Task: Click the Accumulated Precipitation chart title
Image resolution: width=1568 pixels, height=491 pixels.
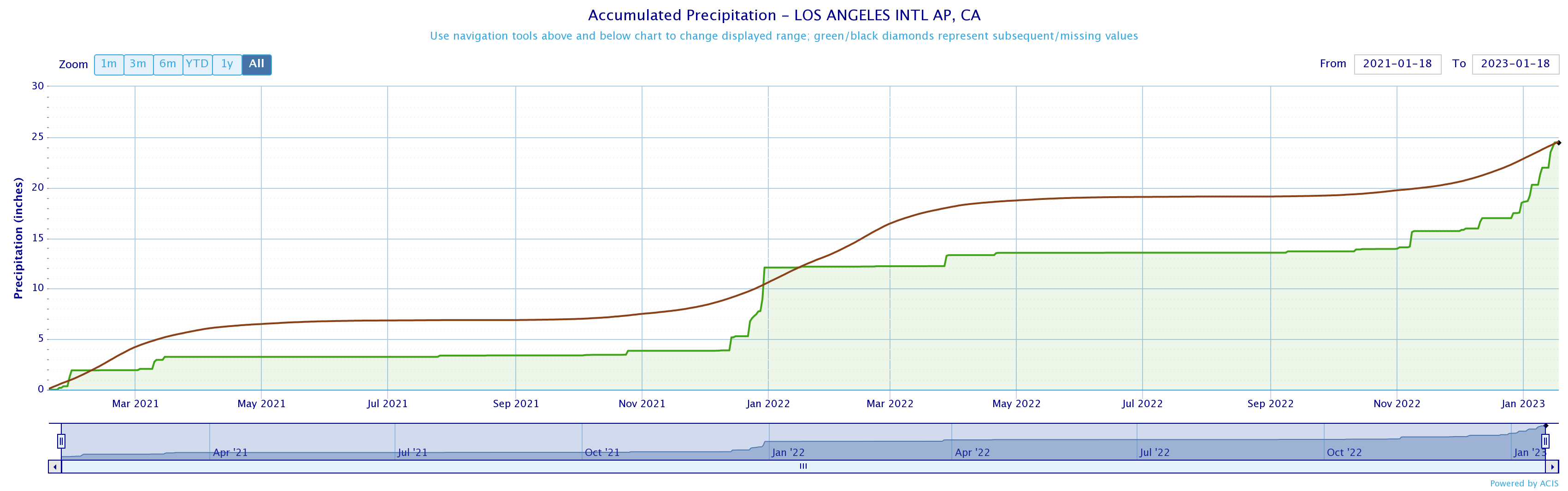Action: tap(784, 15)
